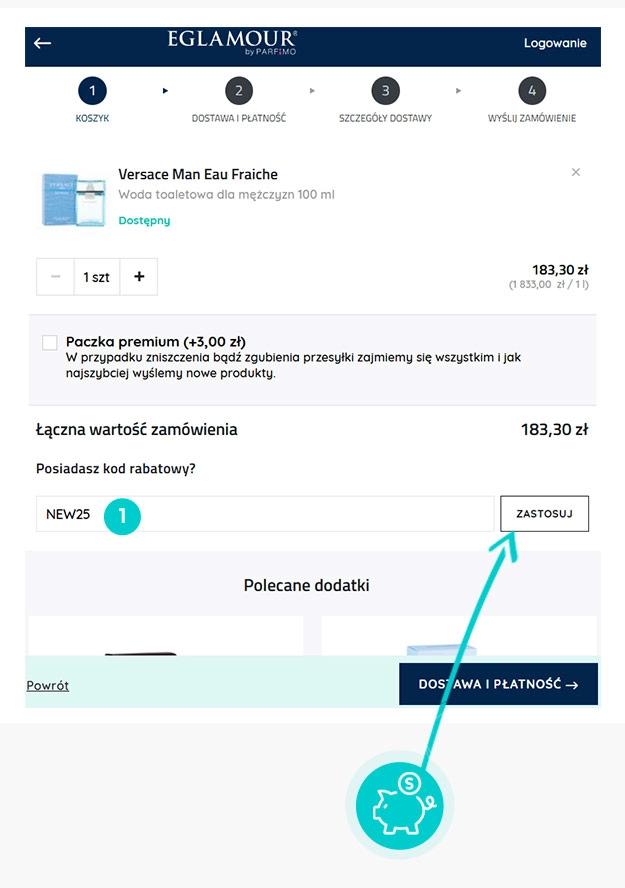Enable the Paczka premium checkbox

click(50, 343)
